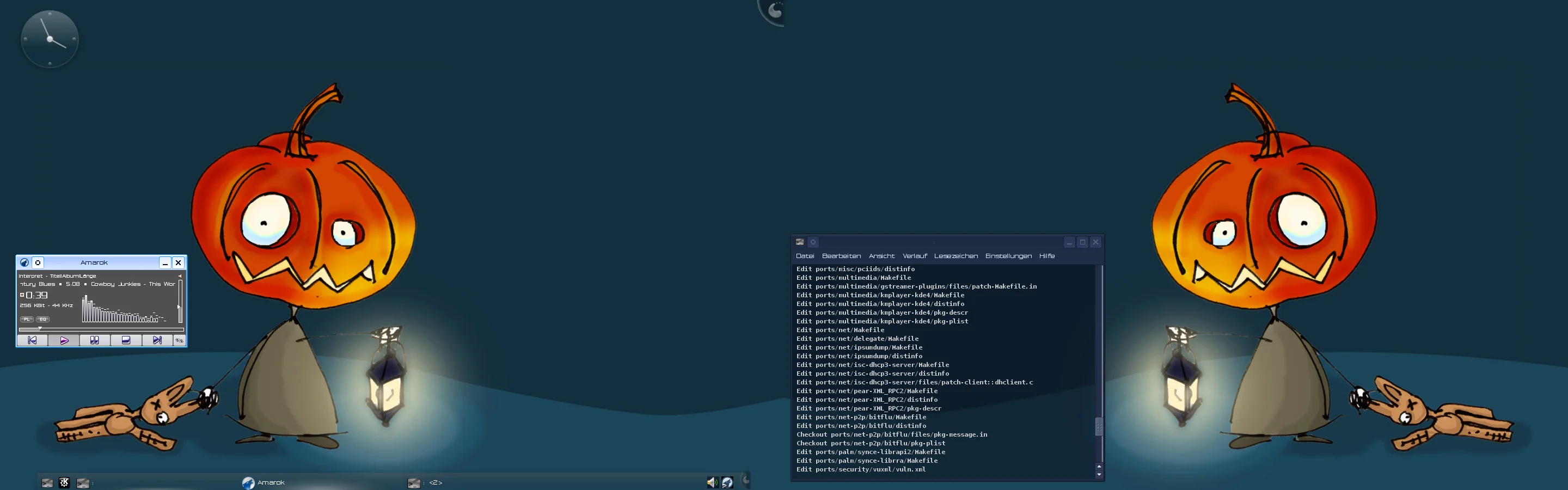The width and height of the screenshot is (1568, 490).
Task: Click the 'kmplayer-kde4/pkg-descr' terminal line
Action: (882, 313)
